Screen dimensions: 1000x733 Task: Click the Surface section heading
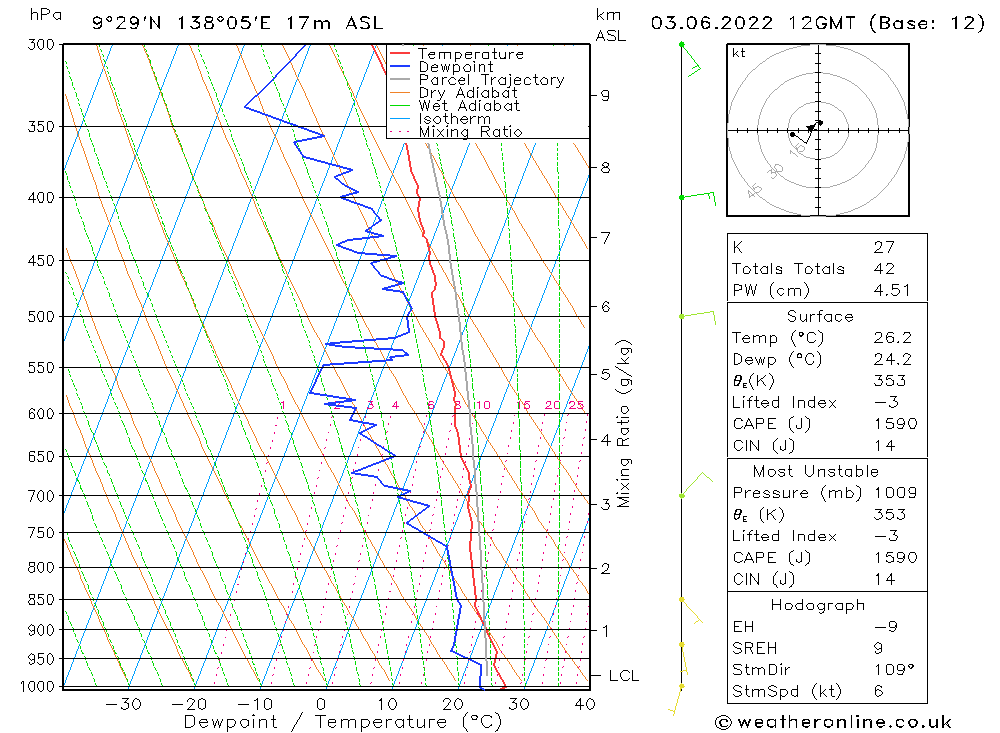(820, 316)
